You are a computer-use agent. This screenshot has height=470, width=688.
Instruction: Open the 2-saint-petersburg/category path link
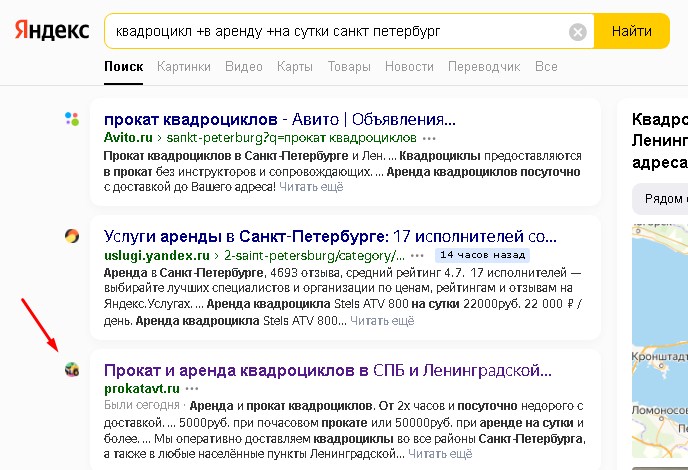click(314, 255)
